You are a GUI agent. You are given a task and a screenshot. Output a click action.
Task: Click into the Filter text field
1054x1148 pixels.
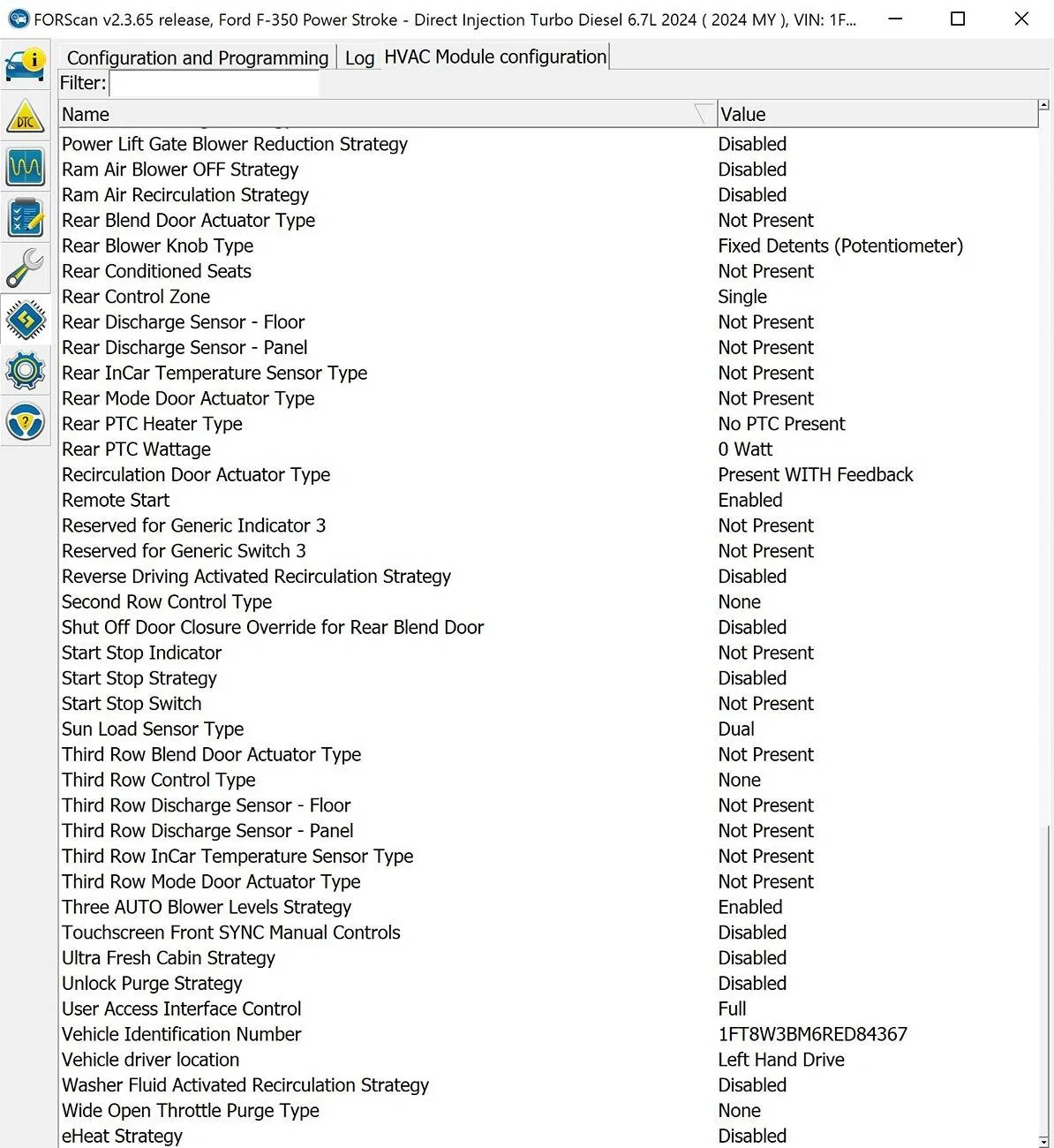pyautogui.click(x=215, y=84)
